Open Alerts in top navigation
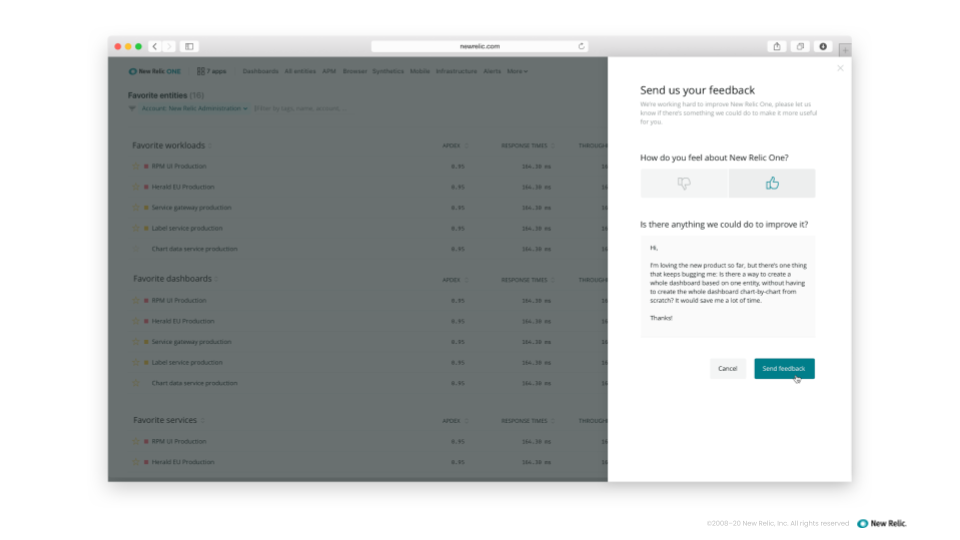Viewport: 960px width, 540px height. [492, 72]
